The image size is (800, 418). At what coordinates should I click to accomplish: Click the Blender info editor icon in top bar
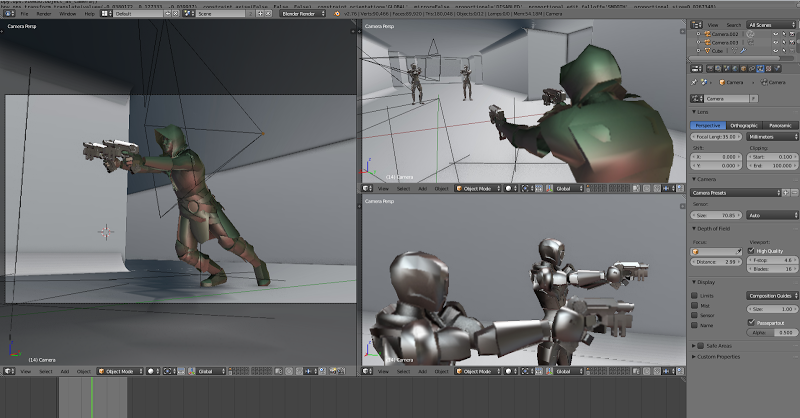[6, 15]
